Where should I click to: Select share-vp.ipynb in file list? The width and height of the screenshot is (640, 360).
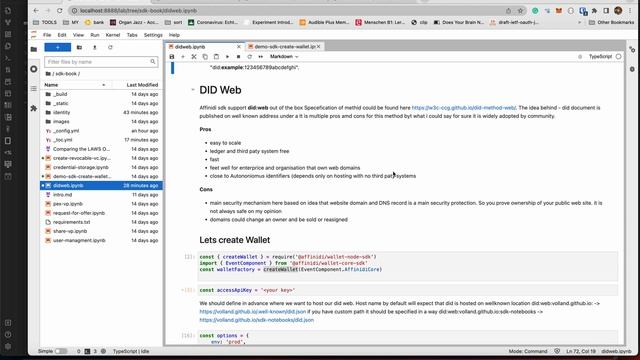click(101, 231)
